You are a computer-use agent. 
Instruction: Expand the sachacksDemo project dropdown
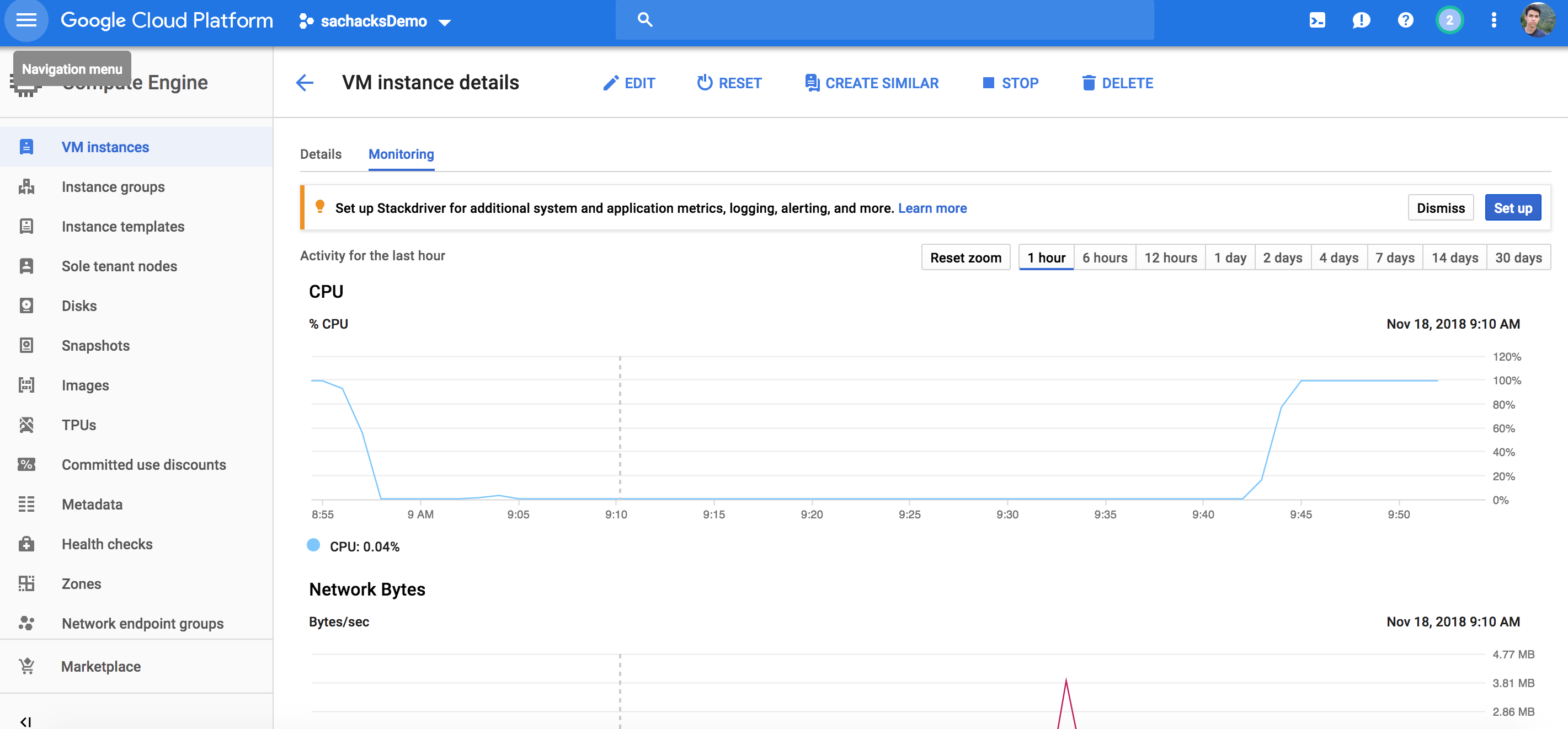pyautogui.click(x=375, y=22)
